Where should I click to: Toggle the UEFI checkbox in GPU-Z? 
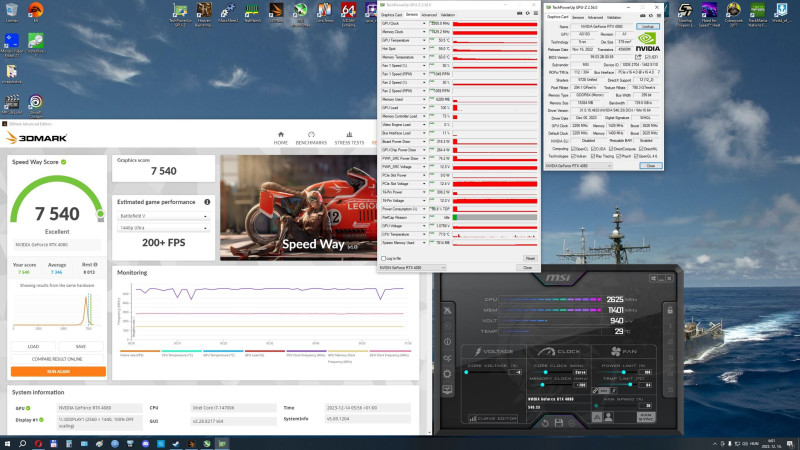click(x=646, y=57)
